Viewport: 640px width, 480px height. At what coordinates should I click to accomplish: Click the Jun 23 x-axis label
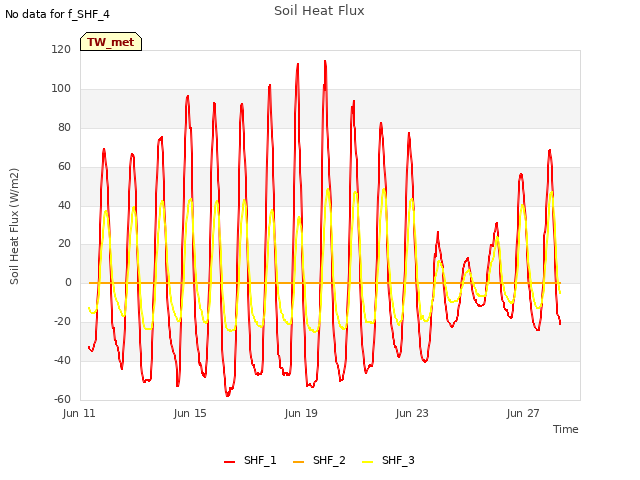[x=412, y=413]
